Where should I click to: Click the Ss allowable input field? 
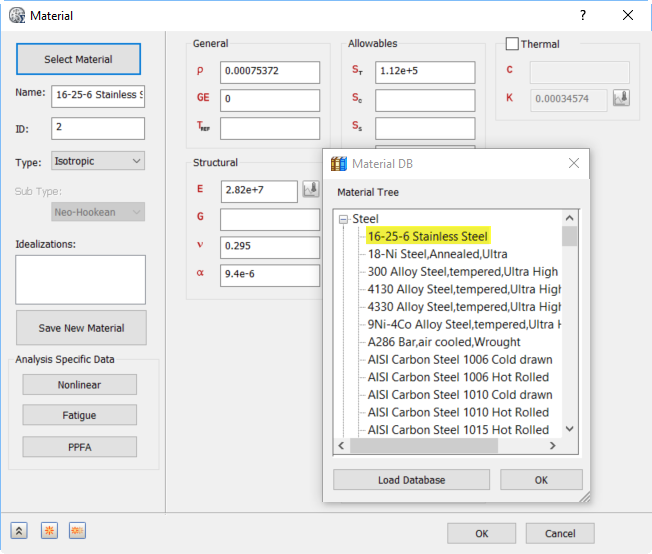coord(425,128)
